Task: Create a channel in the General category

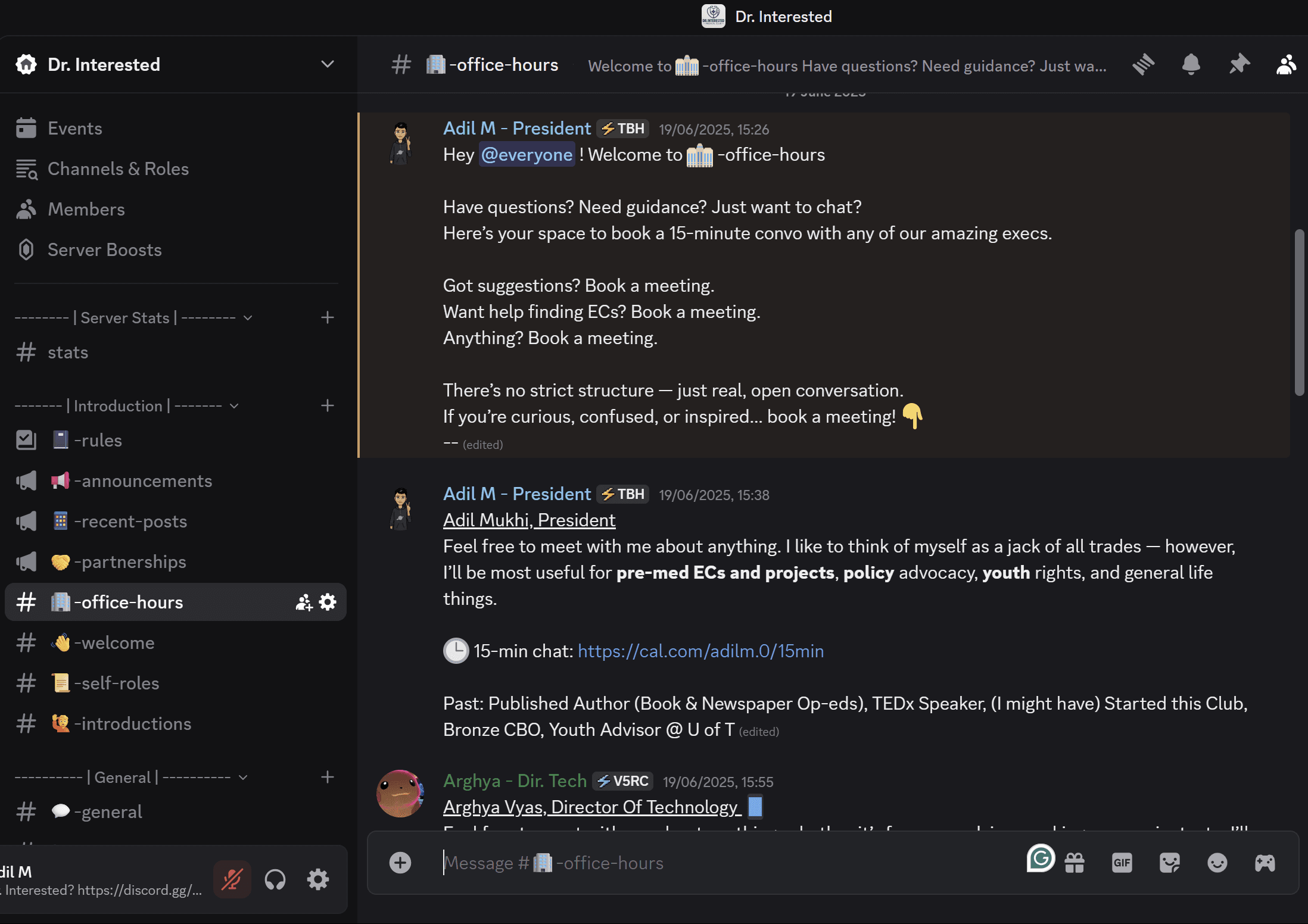Action: [328, 777]
